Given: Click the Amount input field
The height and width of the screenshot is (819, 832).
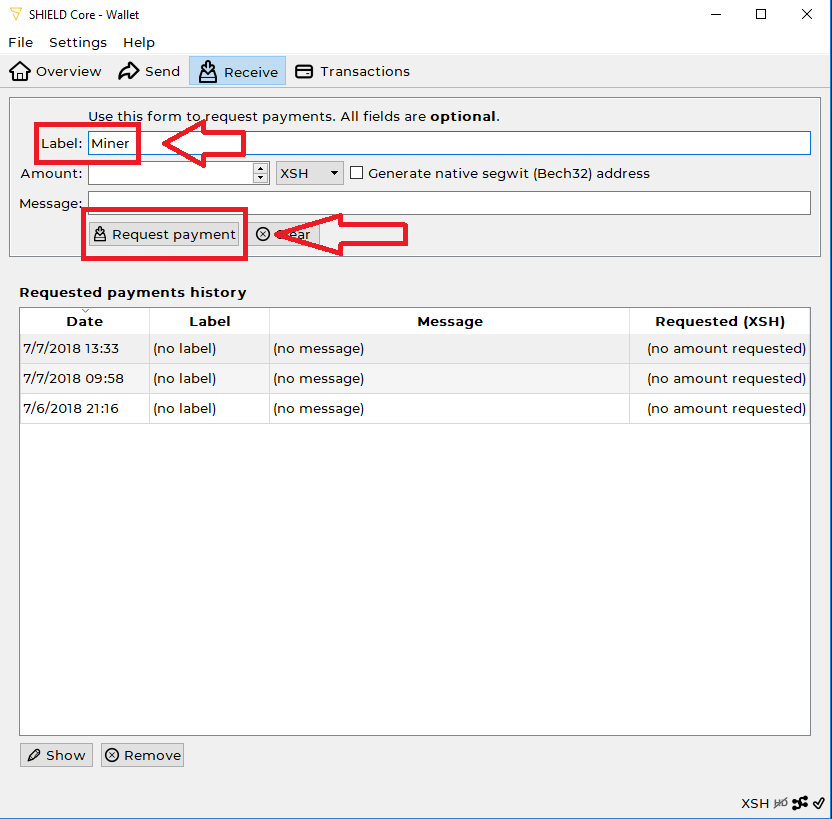Looking at the screenshot, I should 171,173.
